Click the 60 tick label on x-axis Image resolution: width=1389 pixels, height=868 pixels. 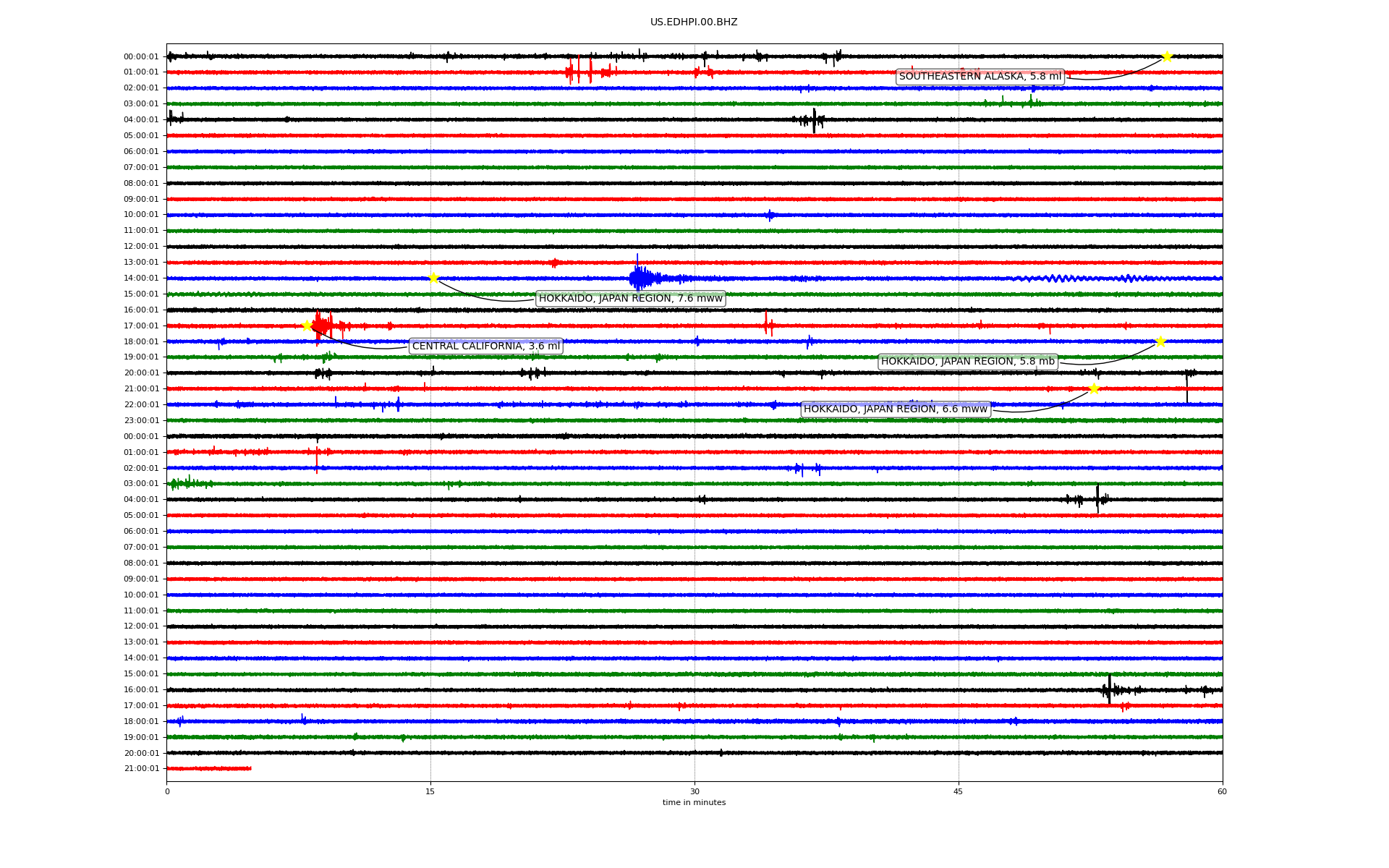pyautogui.click(x=1222, y=791)
